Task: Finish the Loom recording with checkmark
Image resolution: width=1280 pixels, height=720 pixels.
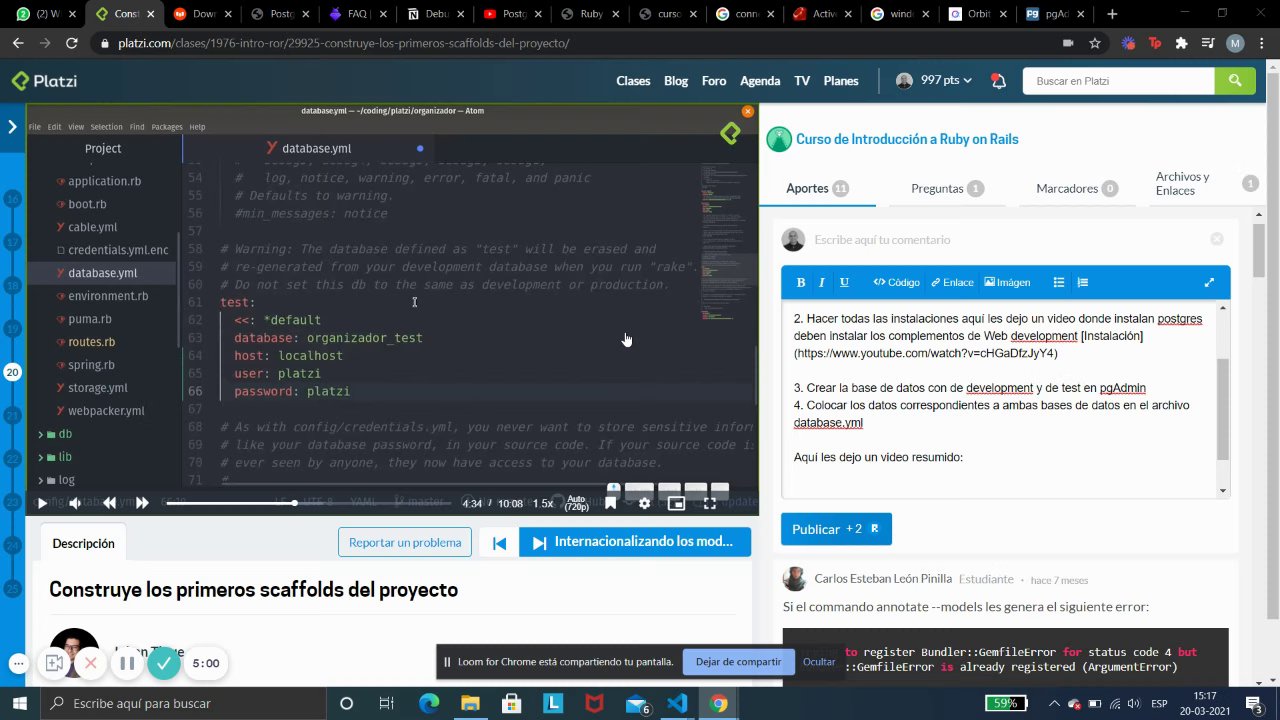Action: point(164,663)
